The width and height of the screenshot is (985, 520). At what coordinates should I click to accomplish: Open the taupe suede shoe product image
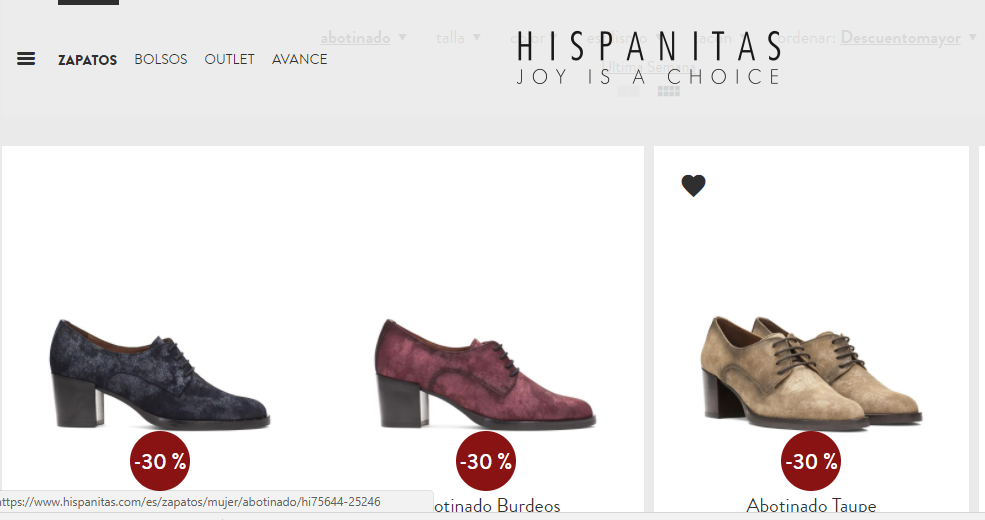pyautogui.click(x=811, y=372)
